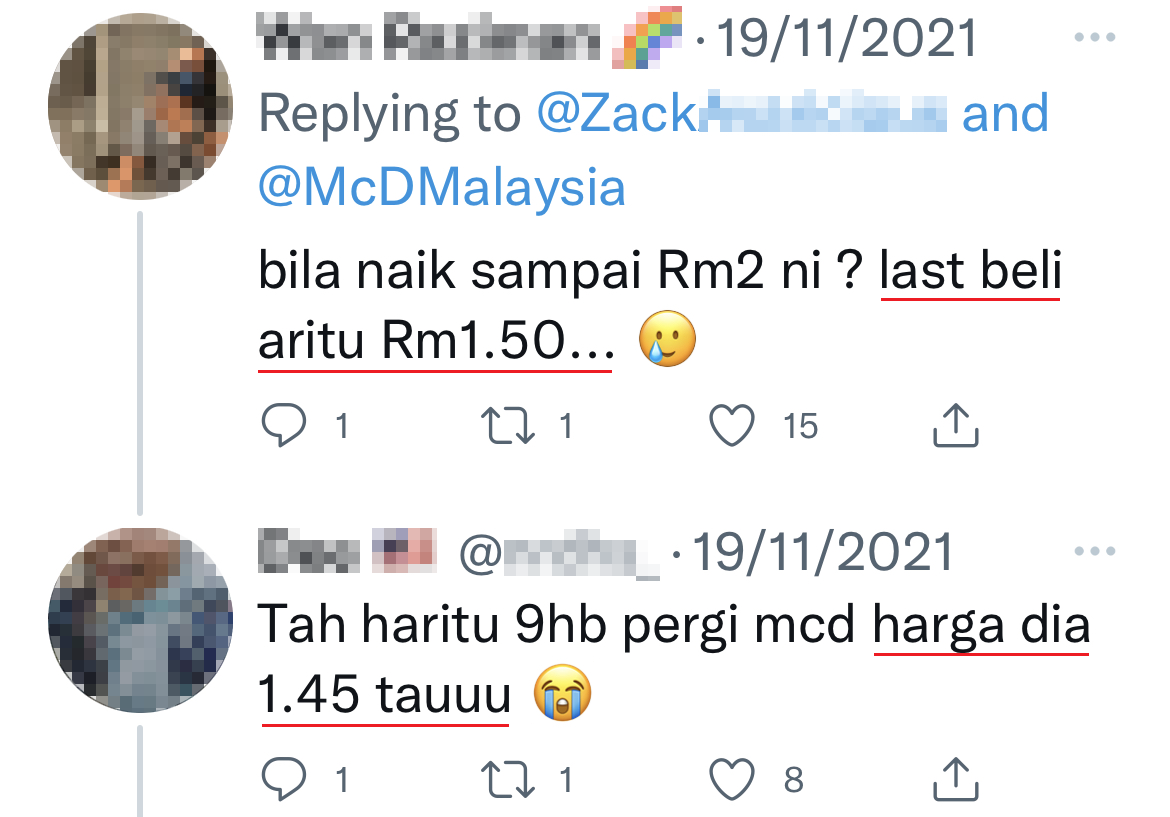The height and width of the screenshot is (817, 1170).
Task: Retweet the Rm1.50 tweet
Action: pos(507,425)
